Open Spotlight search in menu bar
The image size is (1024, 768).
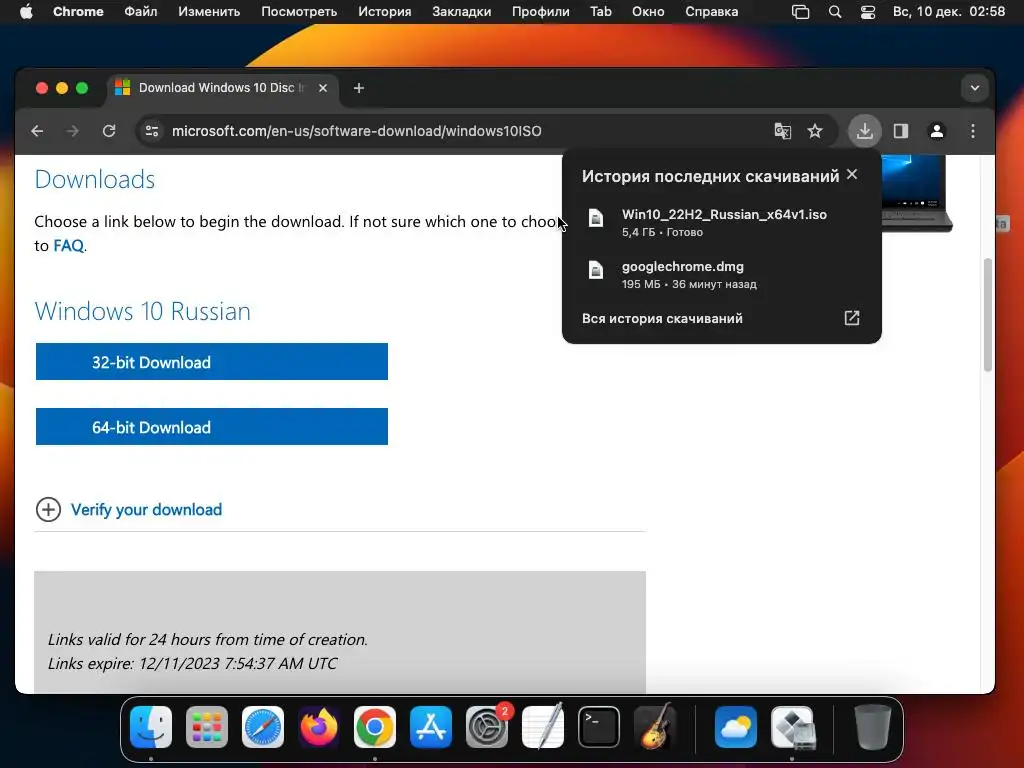(x=835, y=12)
